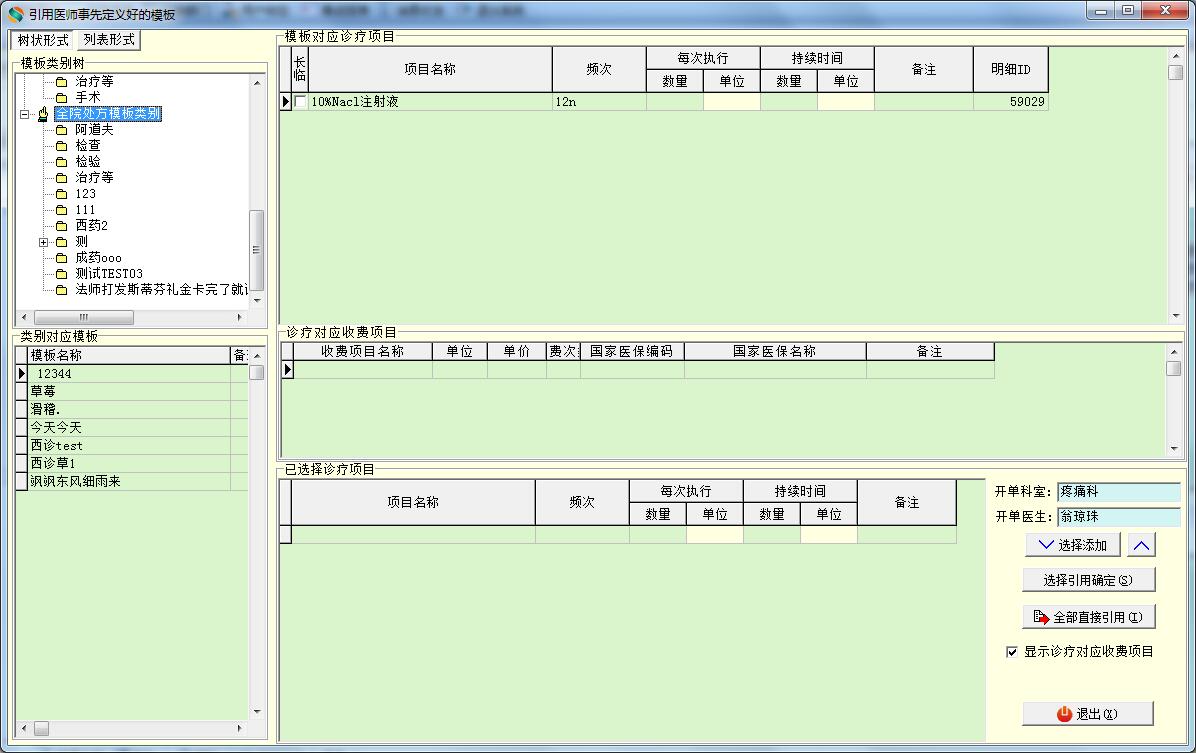Select template row 西诊草1
This screenshot has height=753, width=1196.
(130, 463)
